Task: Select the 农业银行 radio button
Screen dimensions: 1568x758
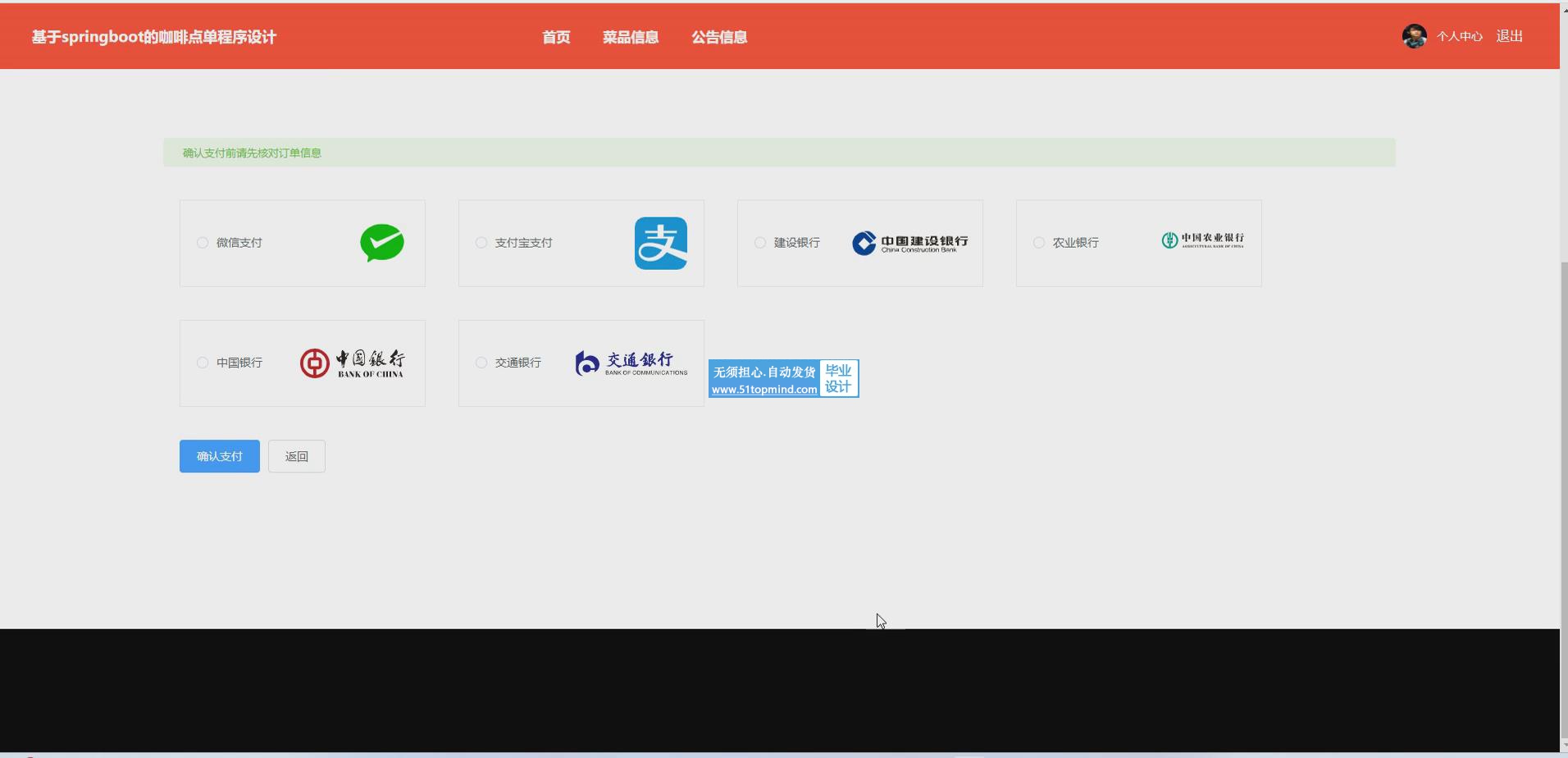Action: click(x=1039, y=243)
